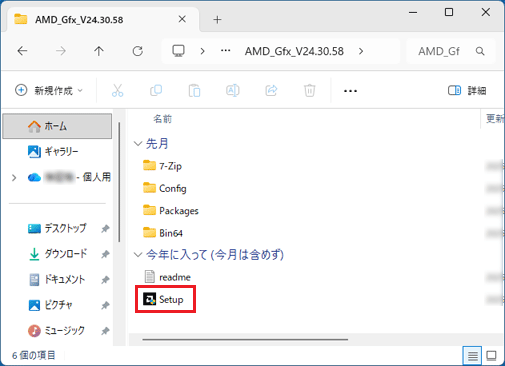The height and width of the screenshot is (366, 505).
Task: Open ダウンロード quick access item
Action: pos(57,254)
